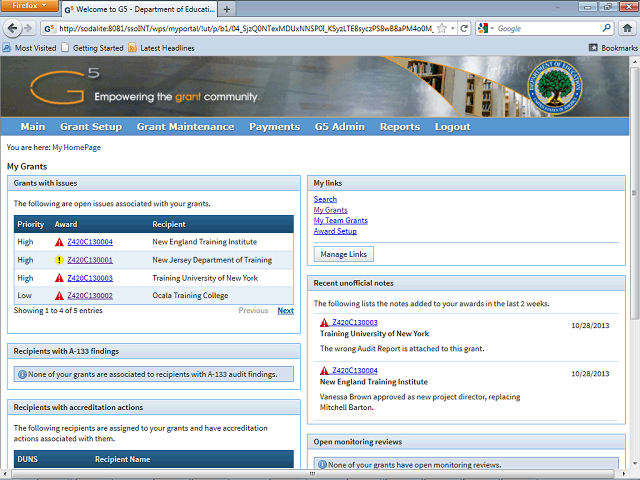Click info icon in A-133 findings message
Viewport: 640px width, 480px height.
click(x=22, y=374)
